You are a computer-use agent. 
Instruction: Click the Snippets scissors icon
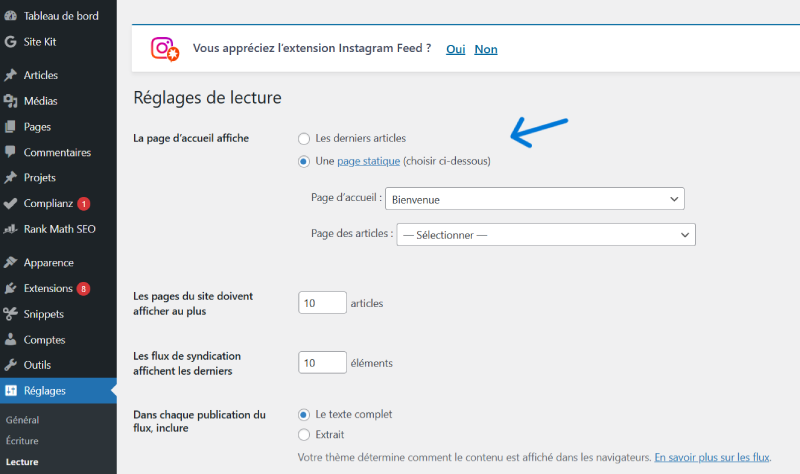(x=10, y=314)
